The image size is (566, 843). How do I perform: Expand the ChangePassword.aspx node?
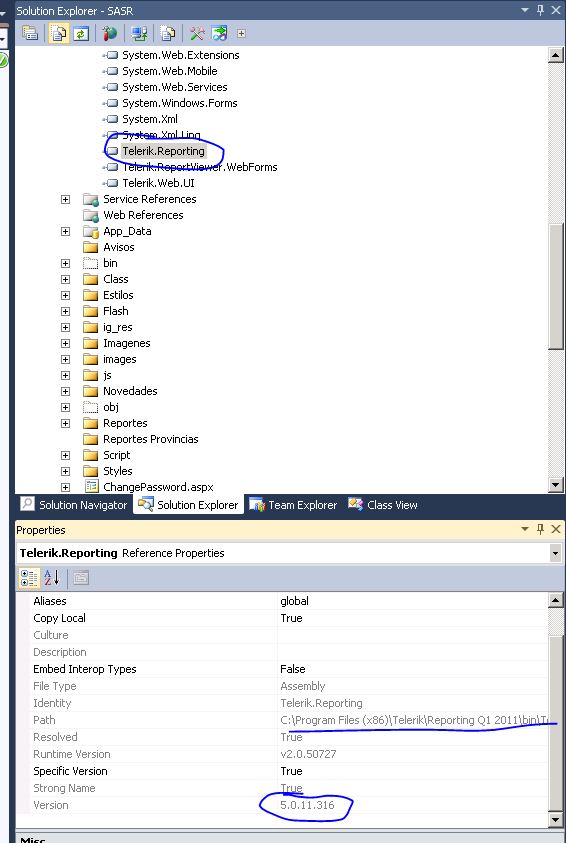(66, 488)
